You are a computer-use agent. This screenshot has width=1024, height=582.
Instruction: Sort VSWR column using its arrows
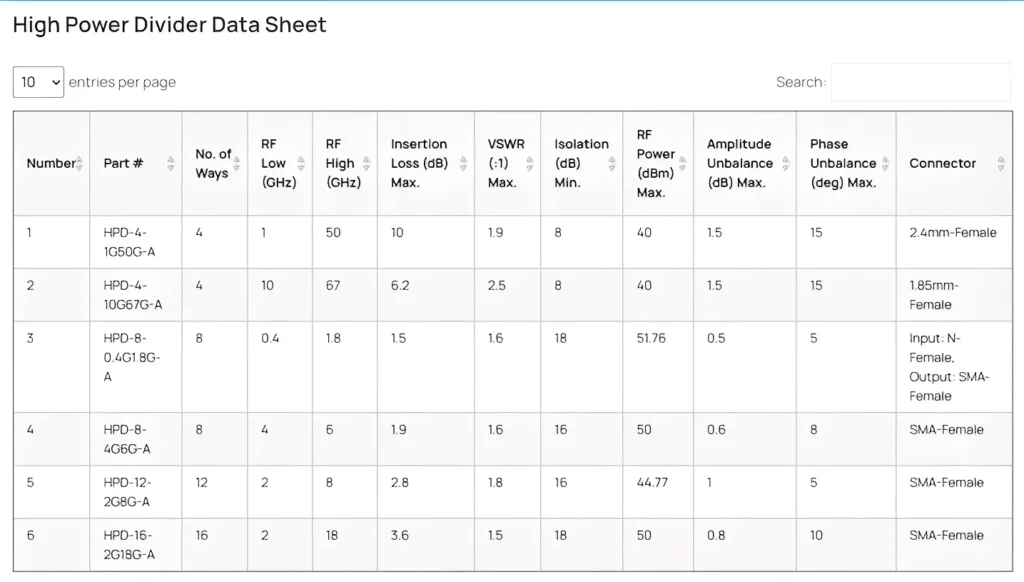530,163
